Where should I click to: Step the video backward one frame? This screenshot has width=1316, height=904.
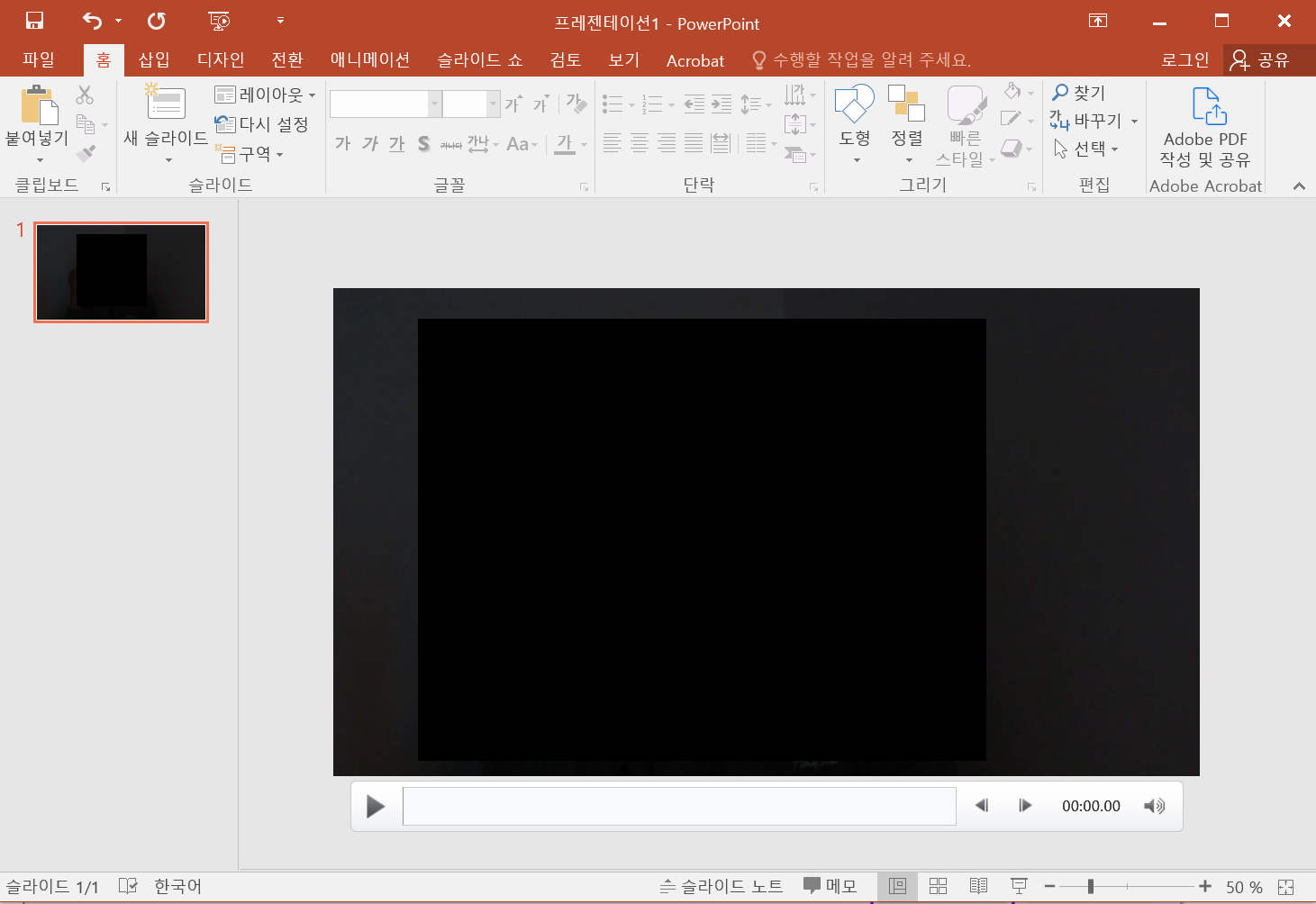click(x=982, y=806)
